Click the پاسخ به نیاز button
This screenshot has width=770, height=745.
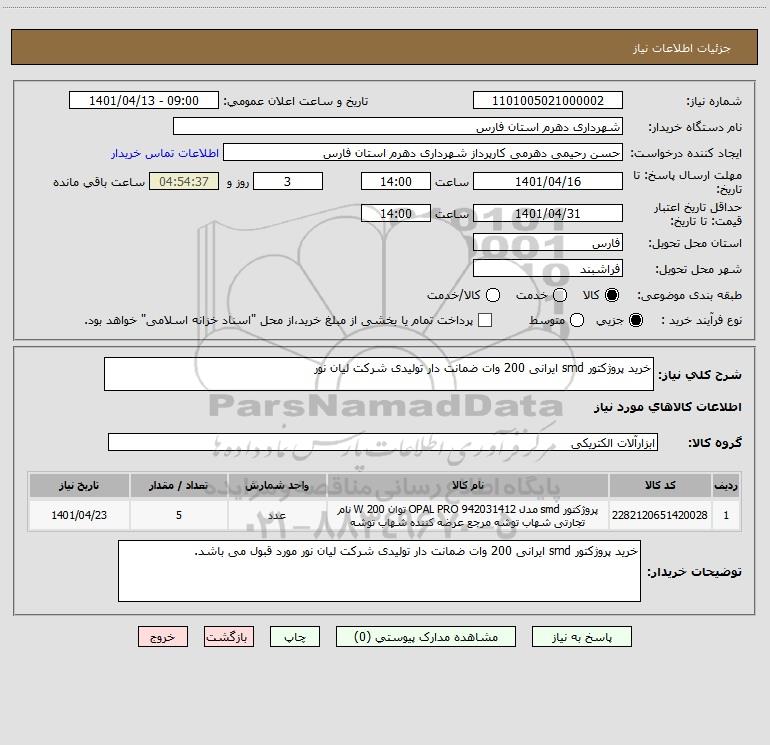pos(581,637)
